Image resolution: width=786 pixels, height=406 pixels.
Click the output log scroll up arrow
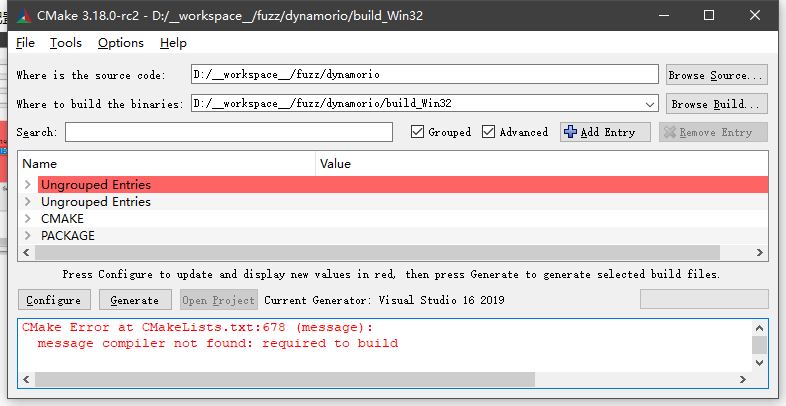point(759,328)
